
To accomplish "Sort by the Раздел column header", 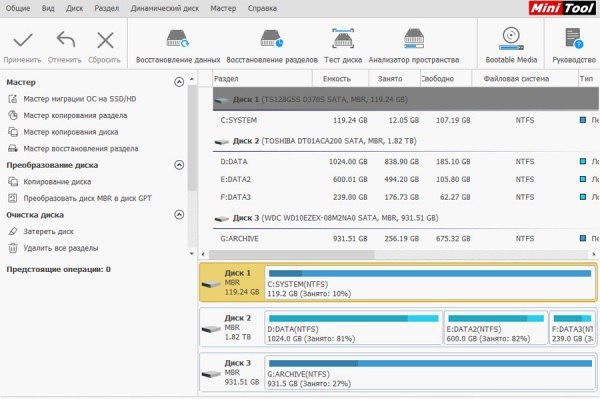I will pos(262,79).
